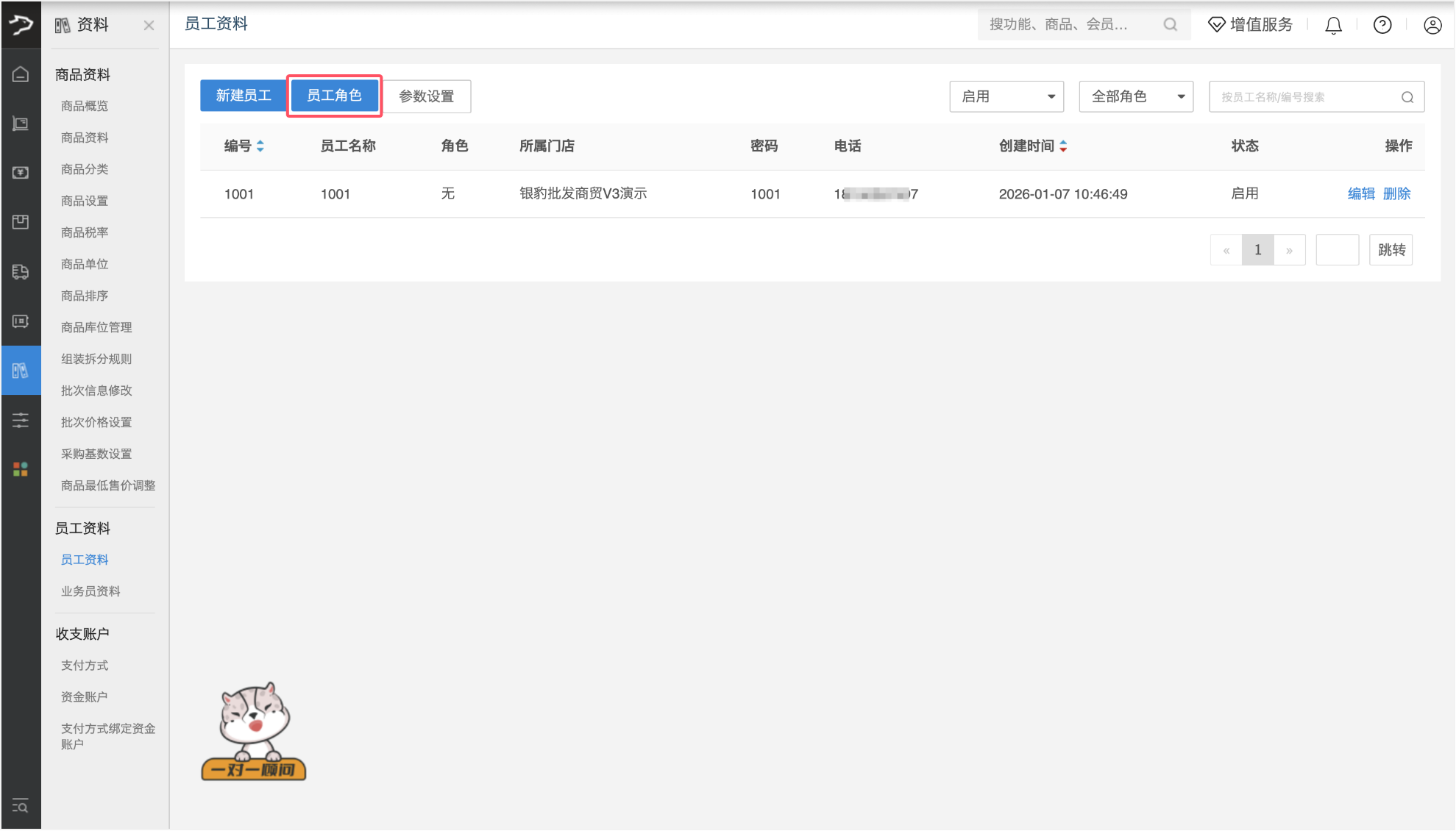Select the delivery truck icon in the sidebar
This screenshot has width=1456, height=831.
21,271
